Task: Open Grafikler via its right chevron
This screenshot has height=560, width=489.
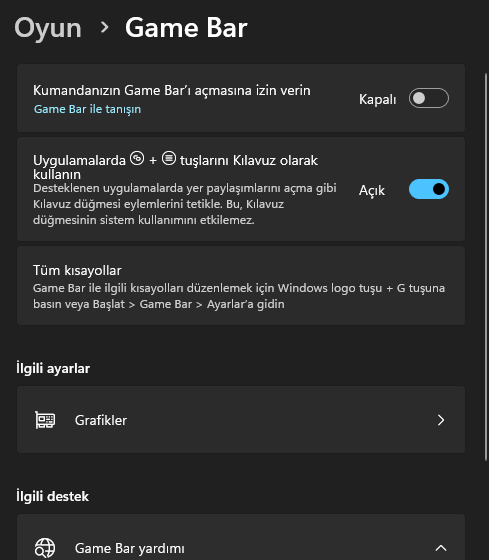Action: tap(441, 420)
